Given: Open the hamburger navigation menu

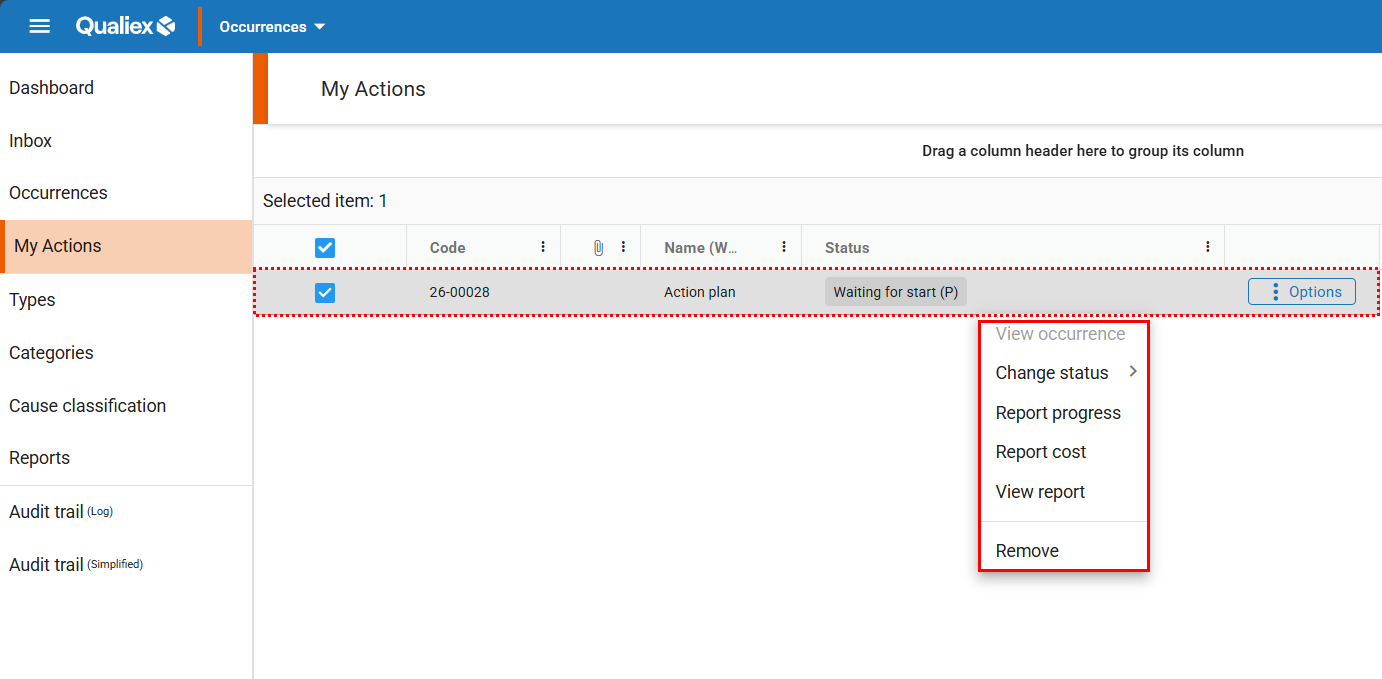Looking at the screenshot, I should pos(39,26).
